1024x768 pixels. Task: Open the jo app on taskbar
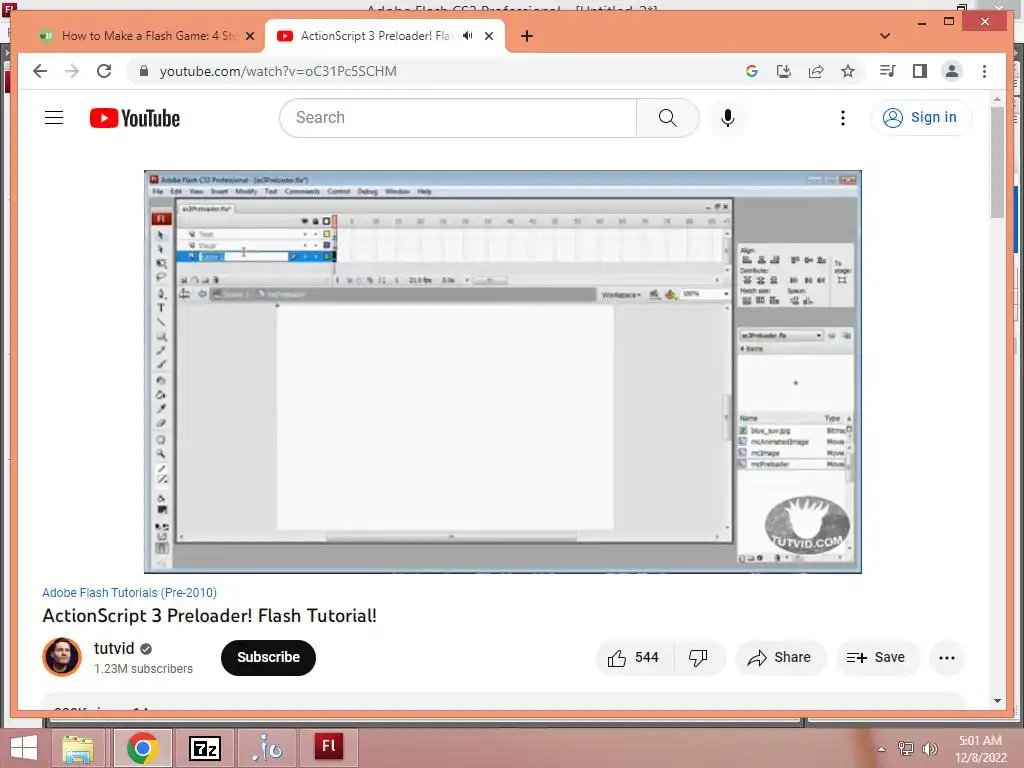click(x=266, y=748)
